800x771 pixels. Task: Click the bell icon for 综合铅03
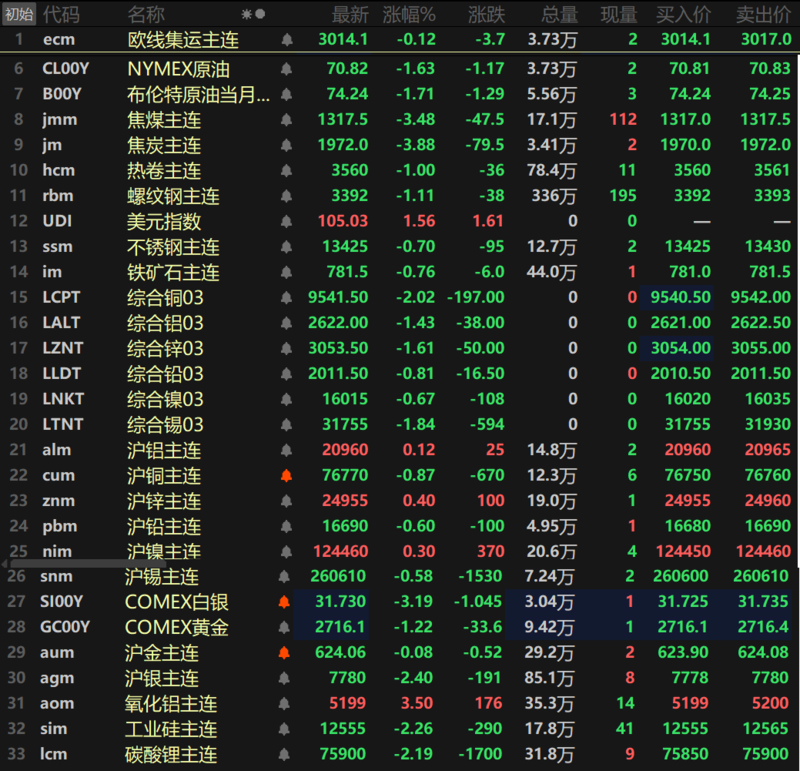pos(286,374)
